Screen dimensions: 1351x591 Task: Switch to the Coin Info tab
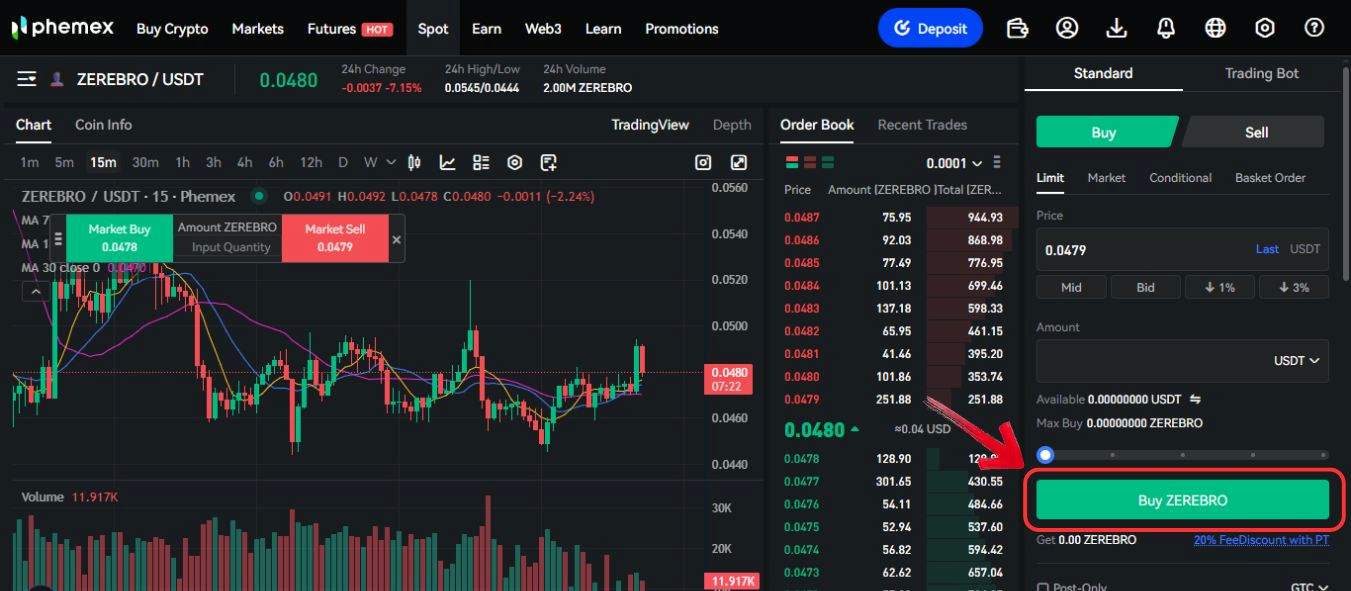tap(104, 125)
